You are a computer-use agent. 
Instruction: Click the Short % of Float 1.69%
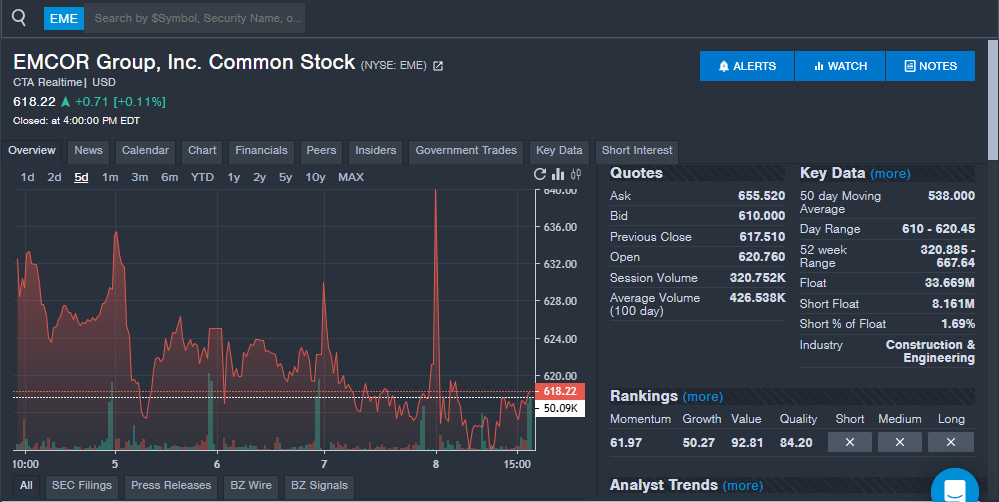(958, 324)
